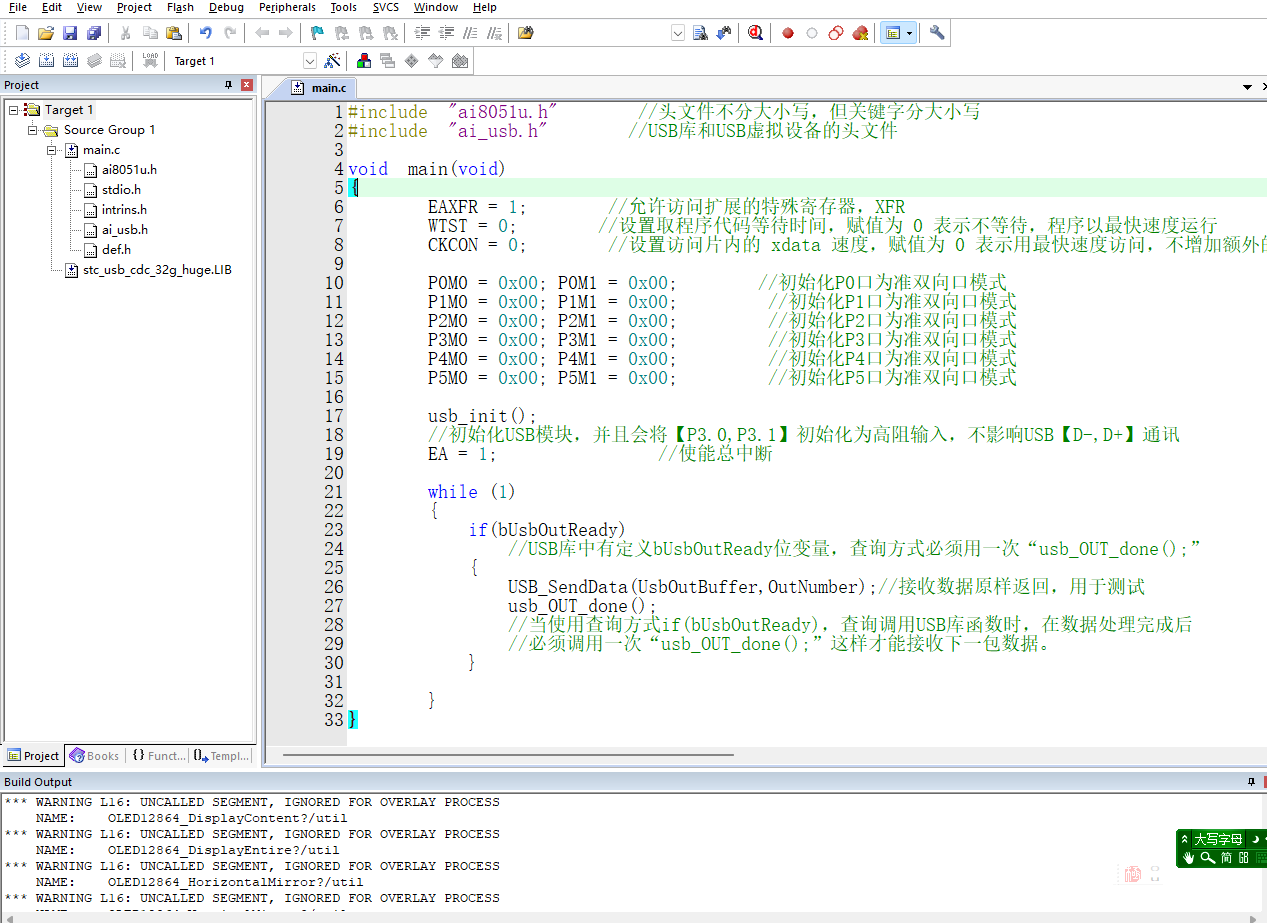Pin the Project panel with the pushpin

pos(228,85)
